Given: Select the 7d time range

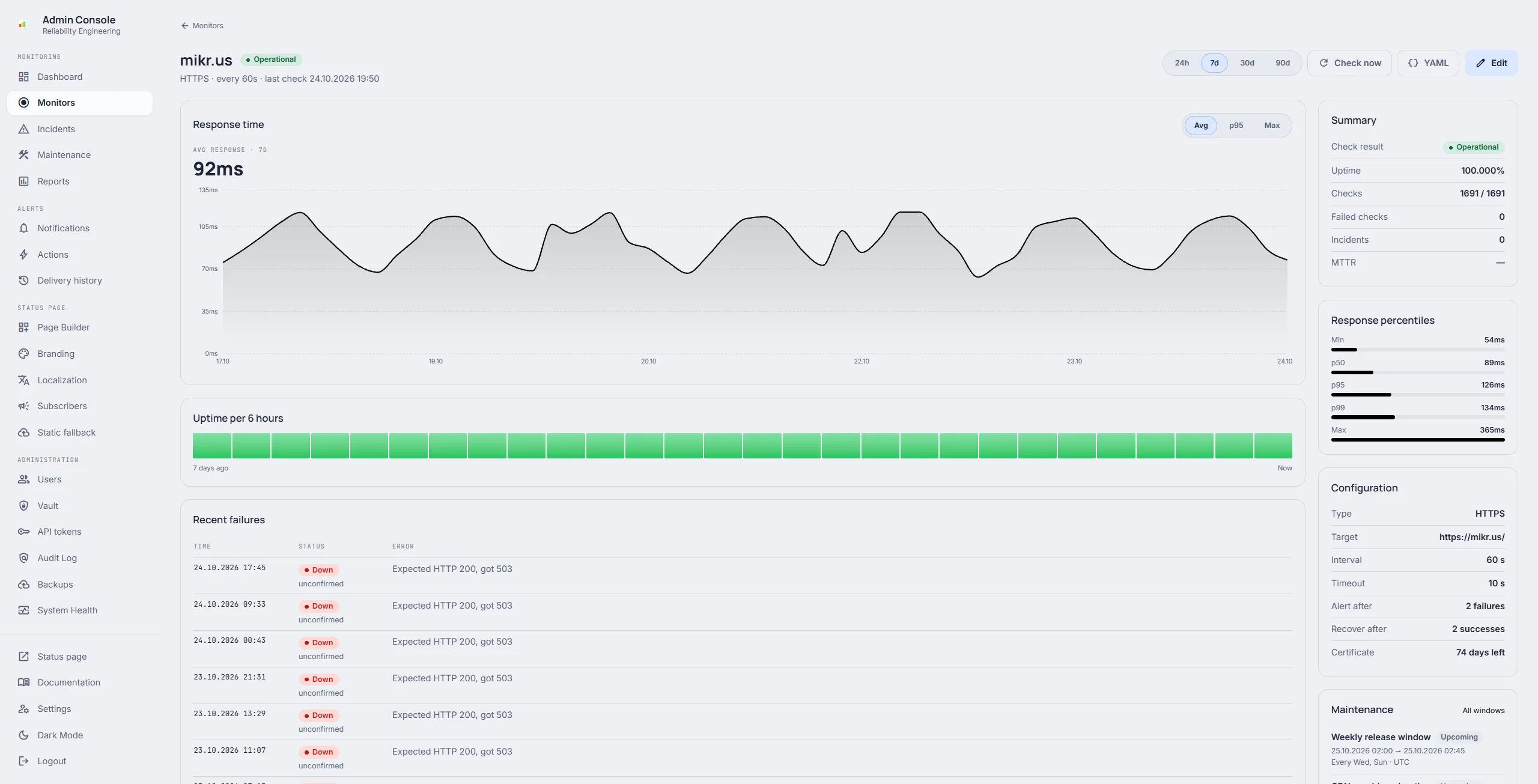Looking at the screenshot, I should click(x=1214, y=63).
